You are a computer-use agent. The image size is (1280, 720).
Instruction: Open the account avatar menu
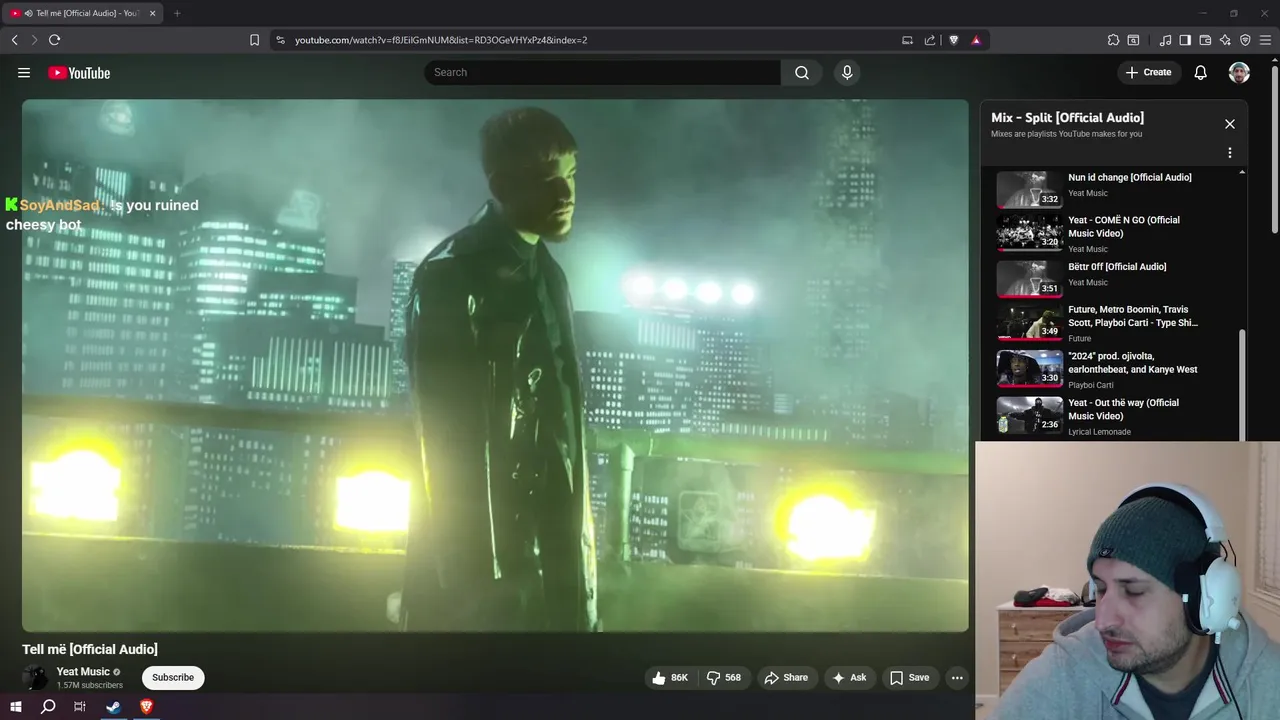(1239, 72)
